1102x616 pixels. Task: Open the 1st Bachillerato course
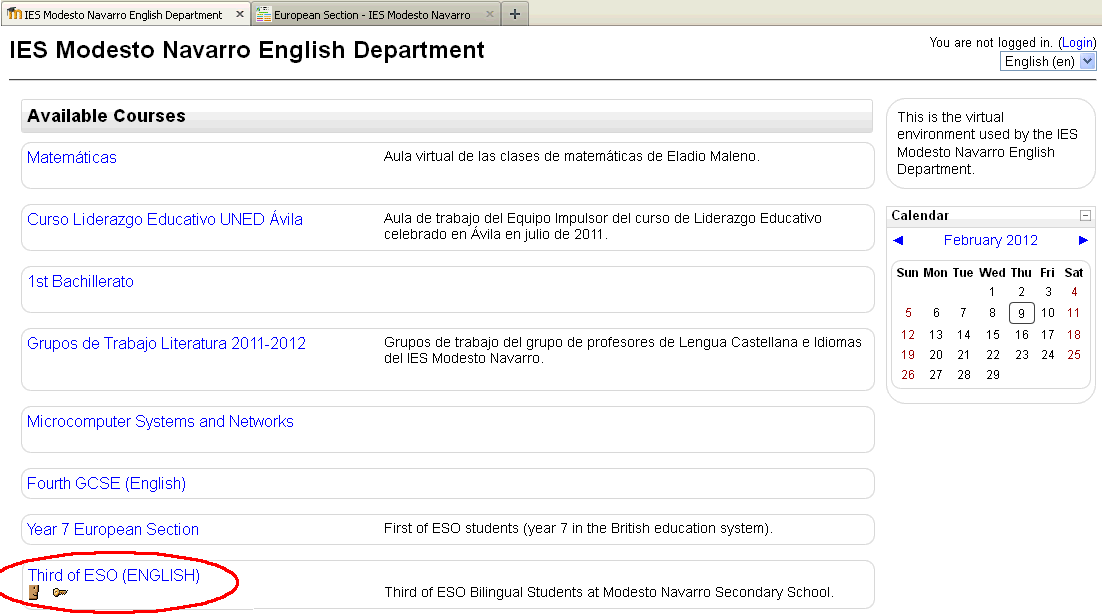(80, 281)
